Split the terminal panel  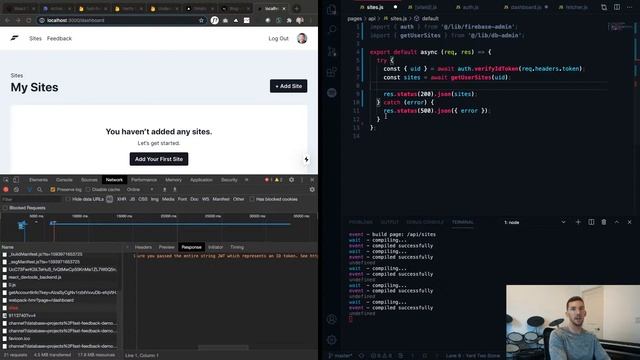pos(591,222)
